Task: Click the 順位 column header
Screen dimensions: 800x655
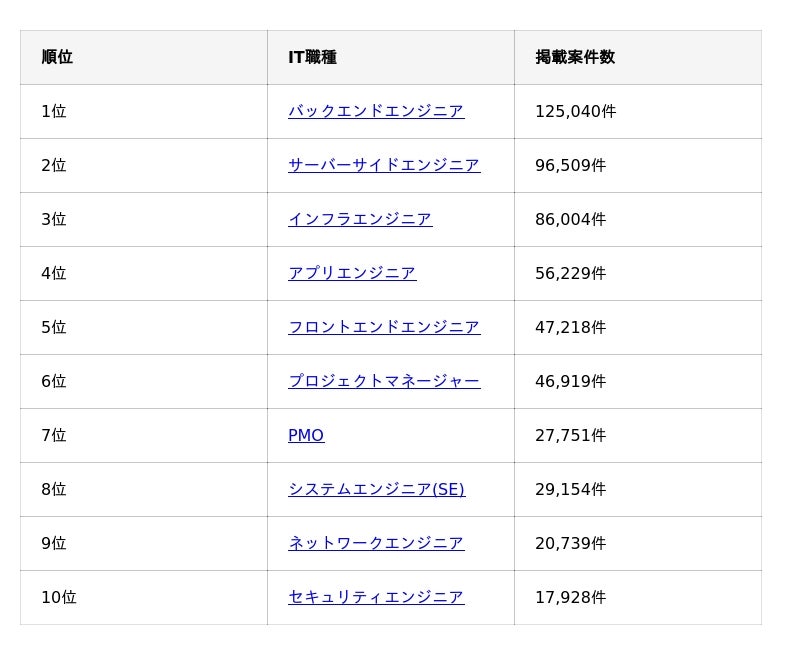Action: click(x=57, y=57)
